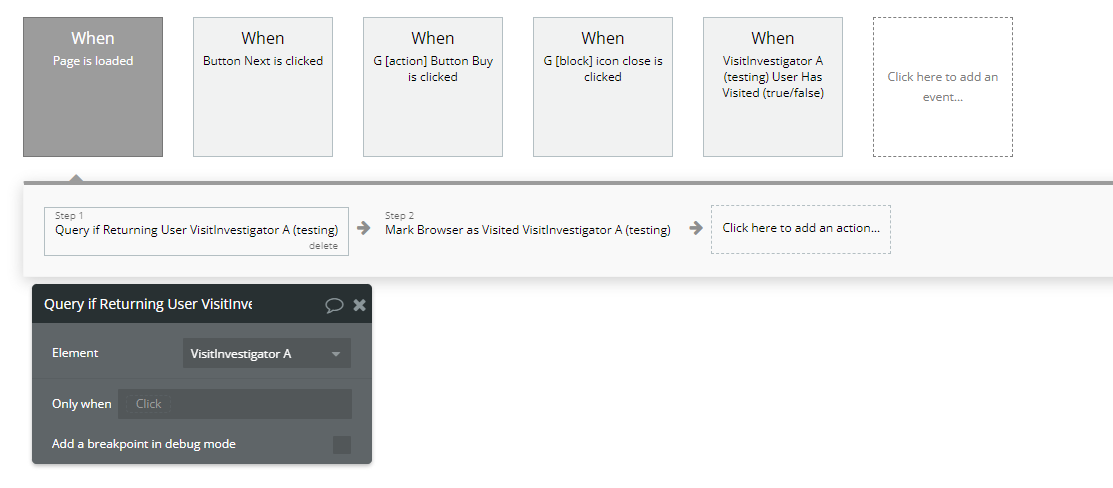Click arrow after the Step 2 action
Screen dimensions: 1113x488
coord(695,228)
